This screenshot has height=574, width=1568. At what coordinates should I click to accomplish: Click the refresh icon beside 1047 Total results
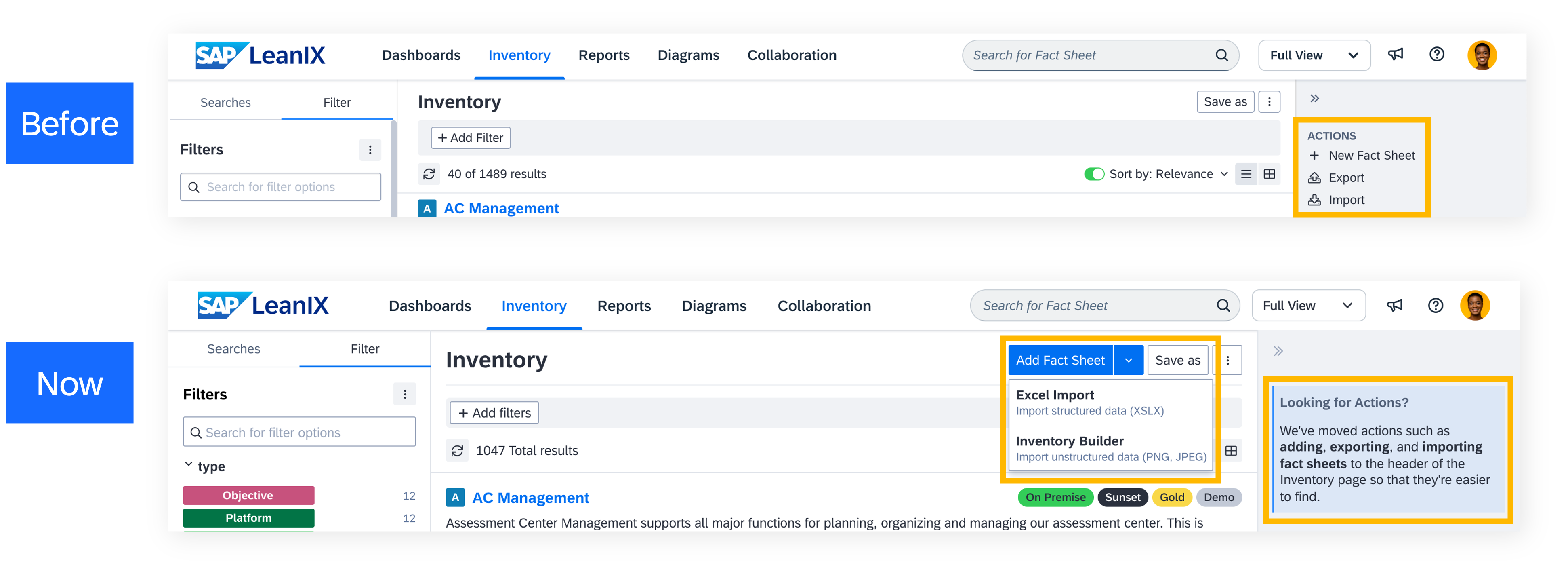pos(457,450)
